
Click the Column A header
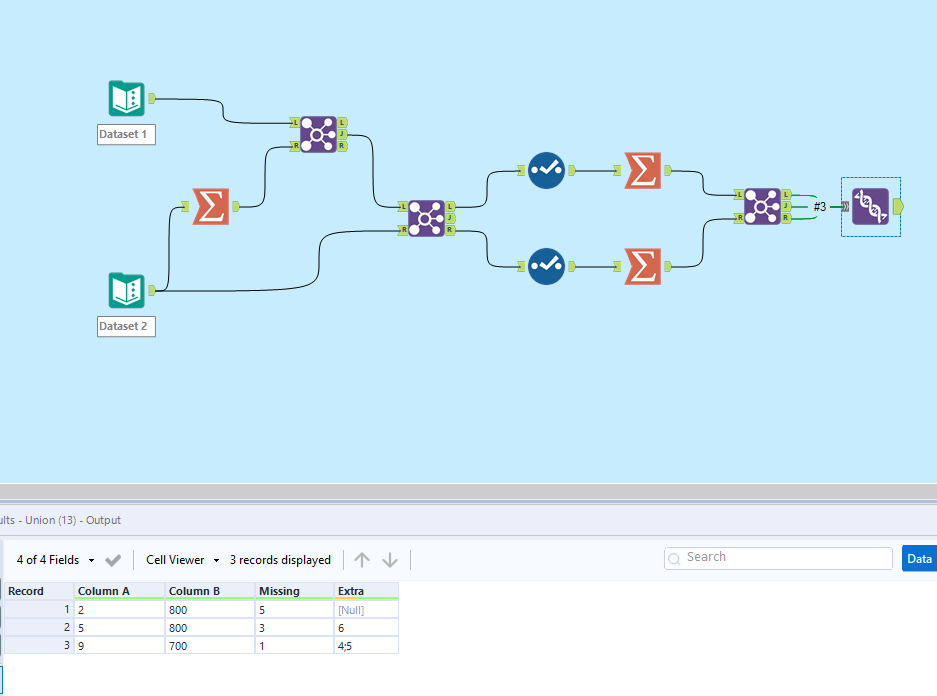click(120, 591)
